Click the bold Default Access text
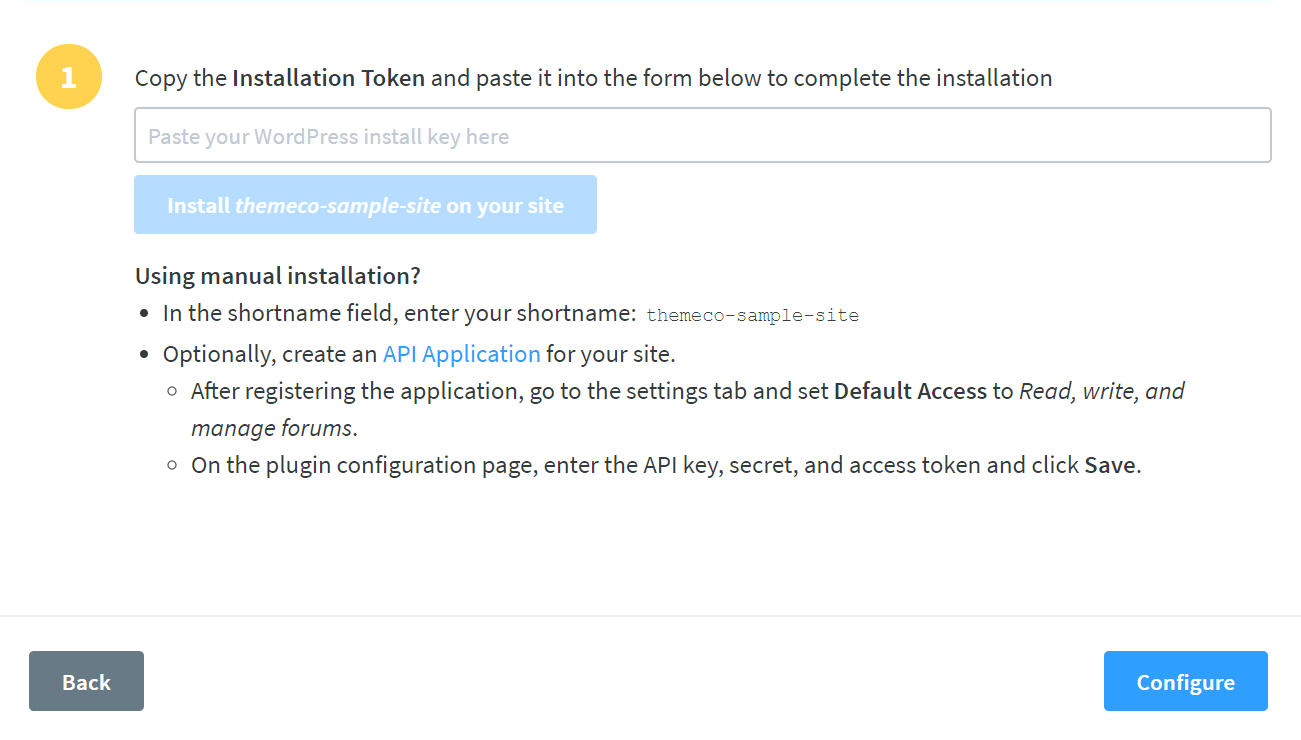 pos(910,391)
